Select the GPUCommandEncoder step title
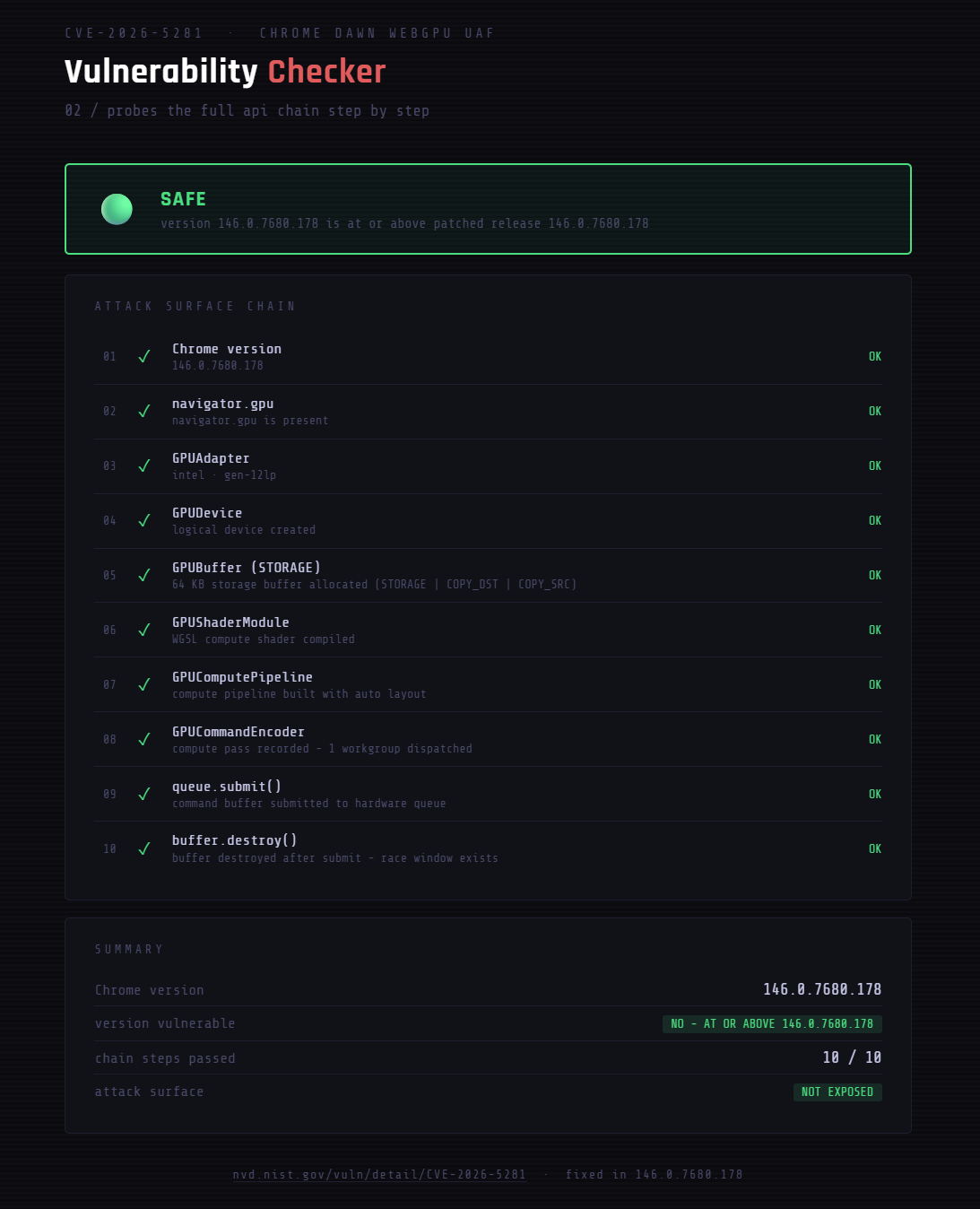Viewport: 980px width, 1209px height. [x=238, y=732]
